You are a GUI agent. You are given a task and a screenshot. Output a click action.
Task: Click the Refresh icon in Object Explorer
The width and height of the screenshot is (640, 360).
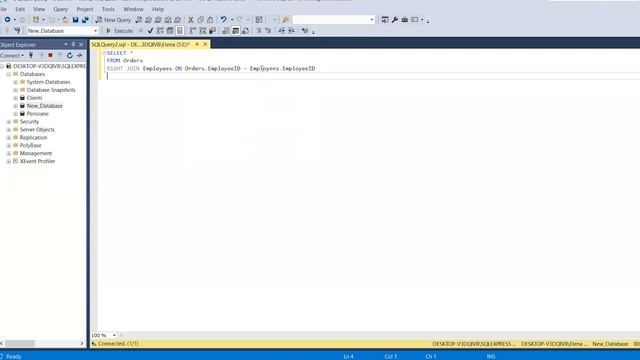click(x=70, y=56)
